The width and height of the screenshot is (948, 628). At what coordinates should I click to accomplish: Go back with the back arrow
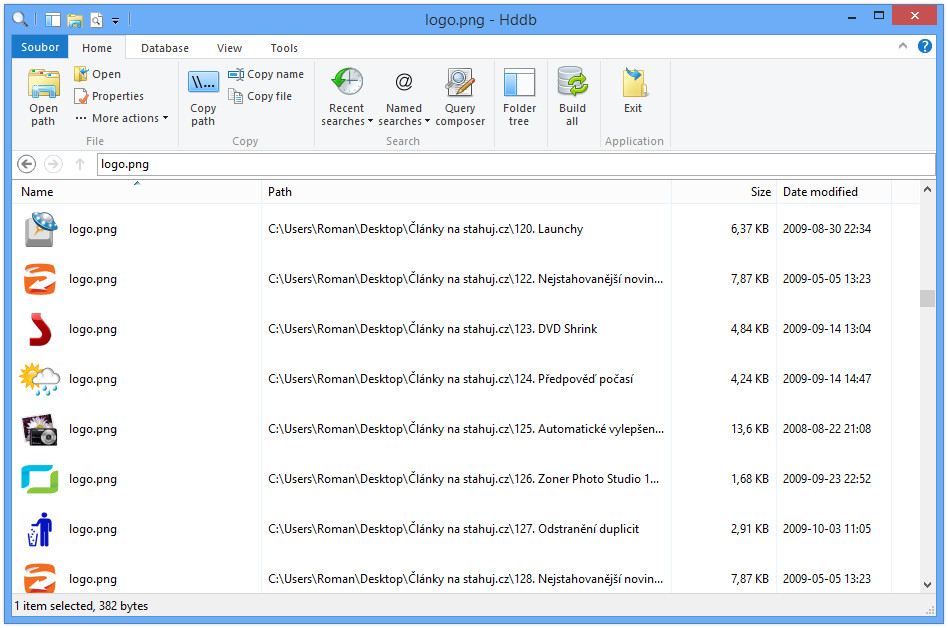tap(26, 164)
